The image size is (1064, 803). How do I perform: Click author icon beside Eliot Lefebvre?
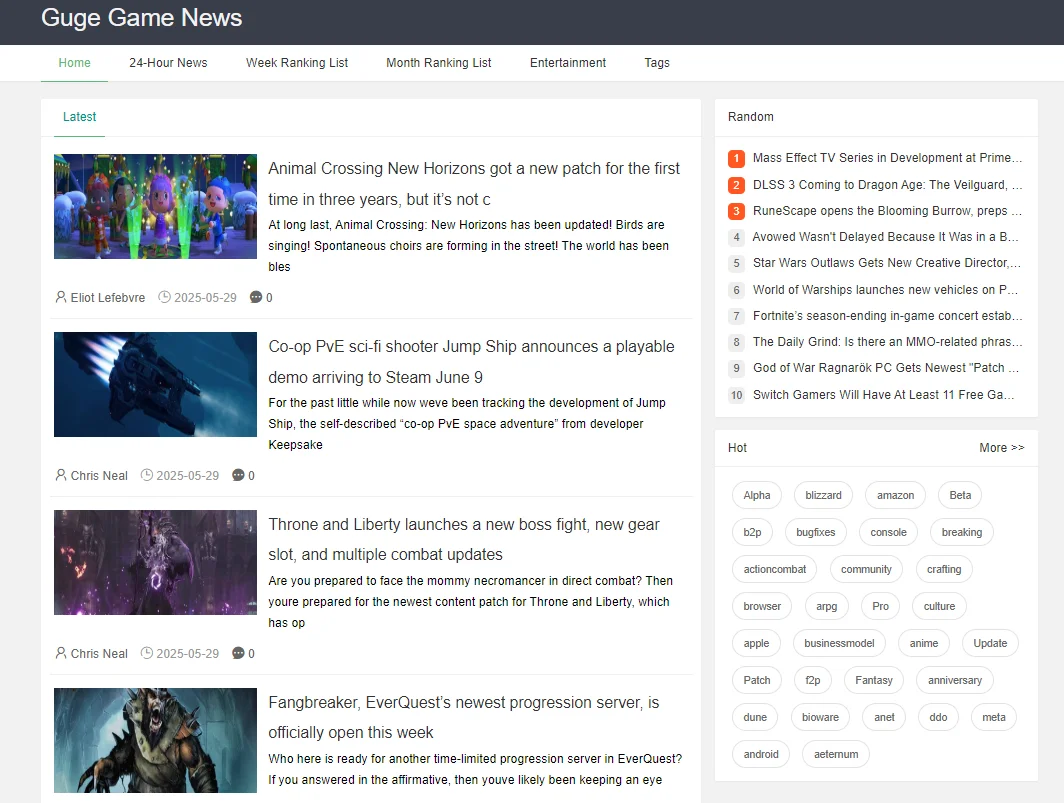click(61, 298)
